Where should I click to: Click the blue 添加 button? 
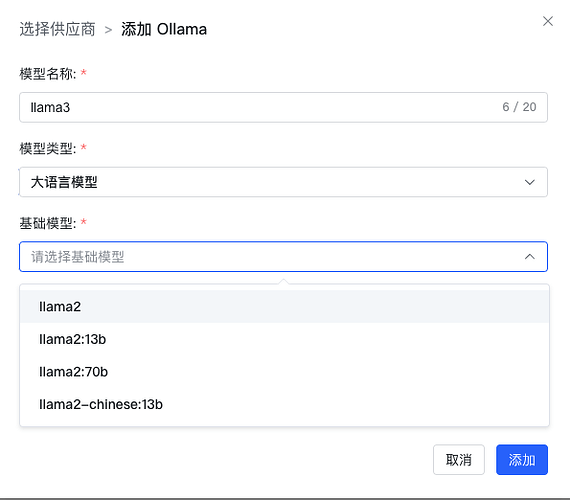tap(522, 460)
